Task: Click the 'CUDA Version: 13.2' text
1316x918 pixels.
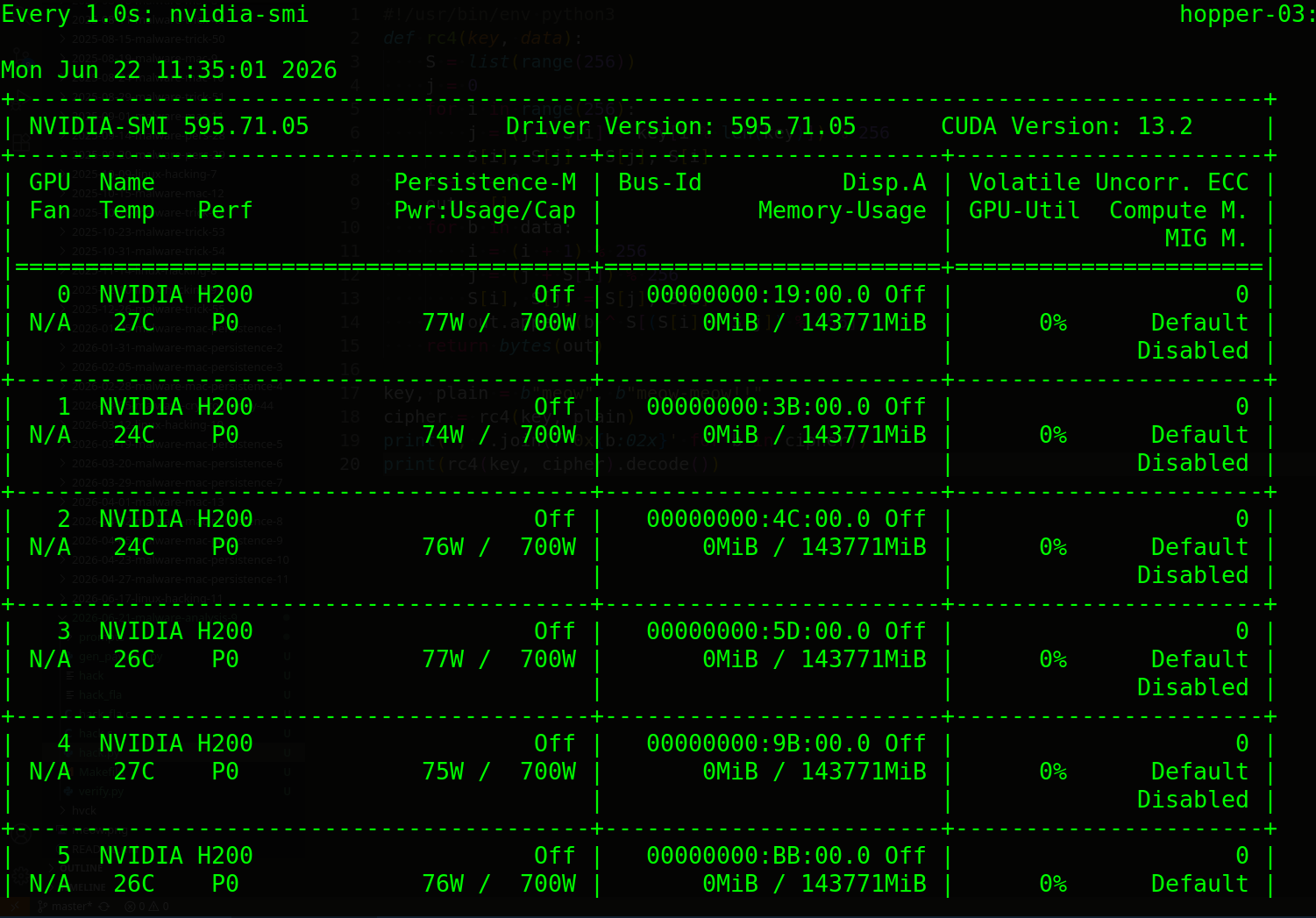Action: pos(1067,126)
